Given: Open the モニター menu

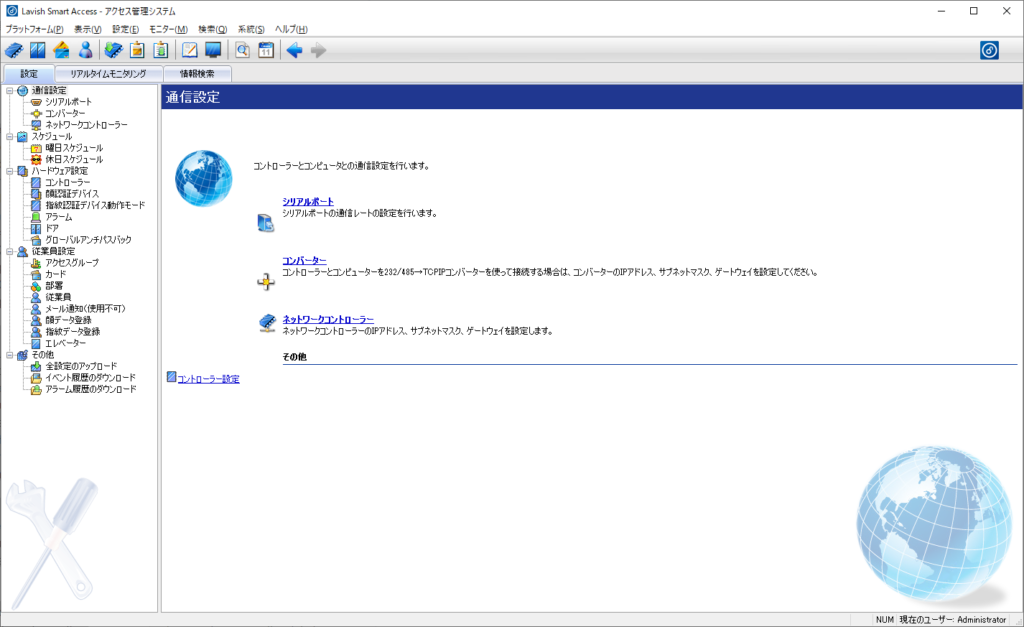Looking at the screenshot, I should tap(168, 29).
